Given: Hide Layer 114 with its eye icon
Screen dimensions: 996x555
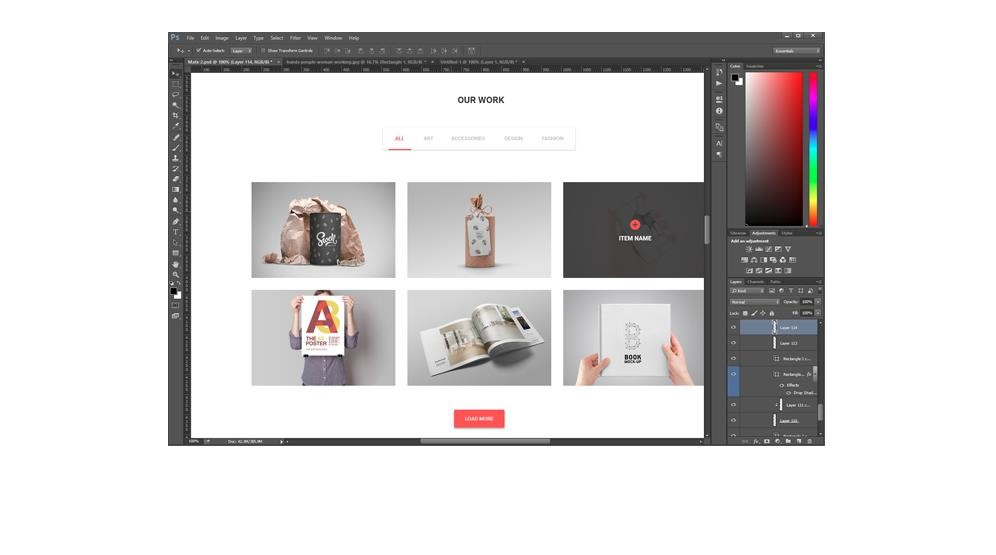Looking at the screenshot, I should click(x=733, y=327).
